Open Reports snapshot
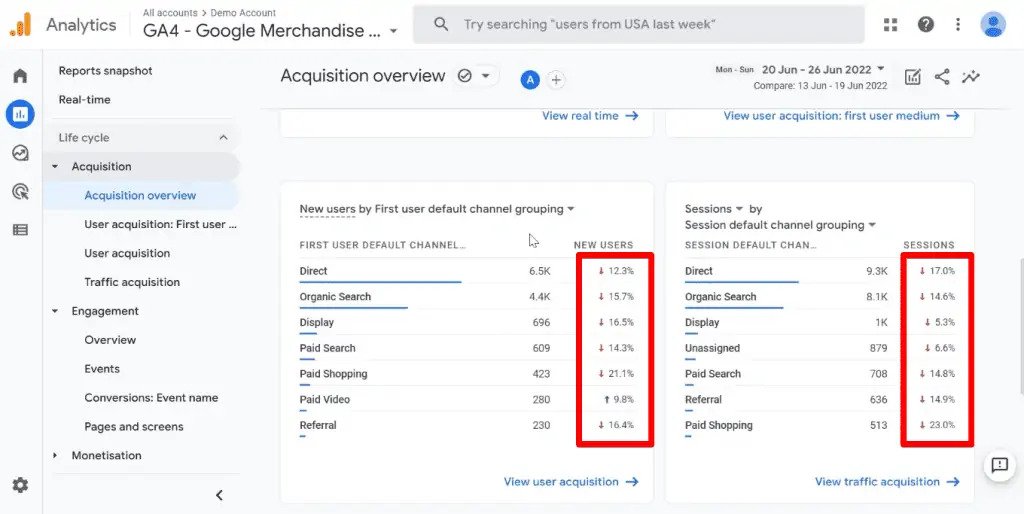Image resolution: width=1024 pixels, height=514 pixels. (x=105, y=71)
